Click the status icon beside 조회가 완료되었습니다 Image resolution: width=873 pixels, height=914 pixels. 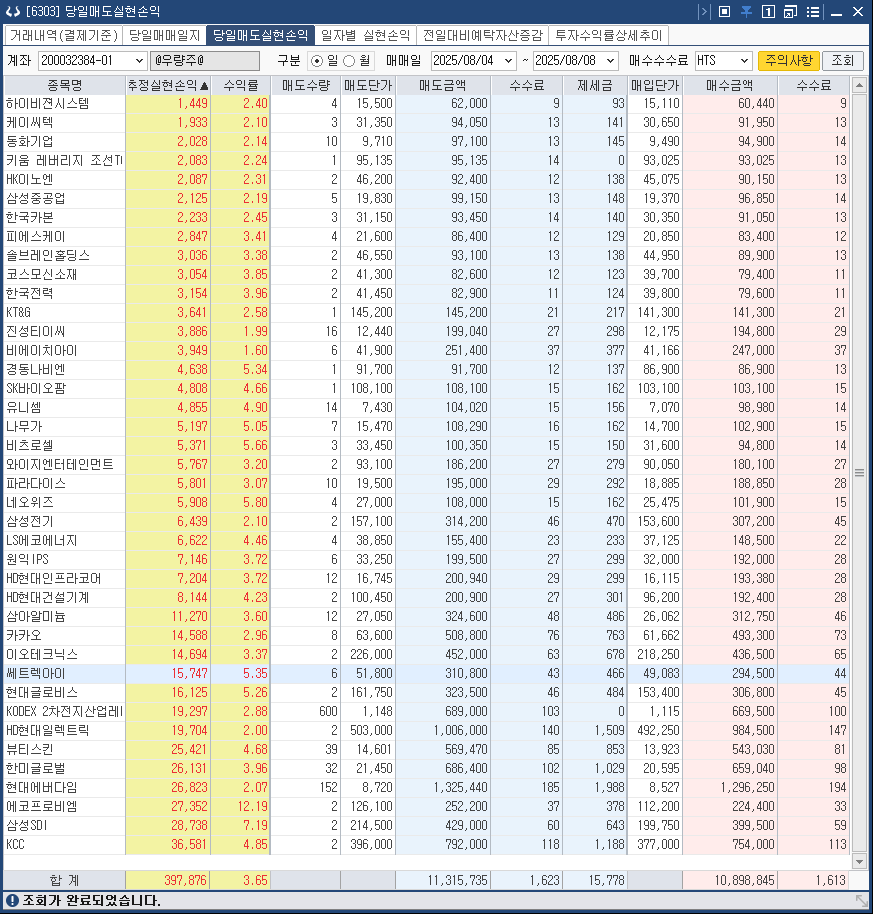(13, 902)
